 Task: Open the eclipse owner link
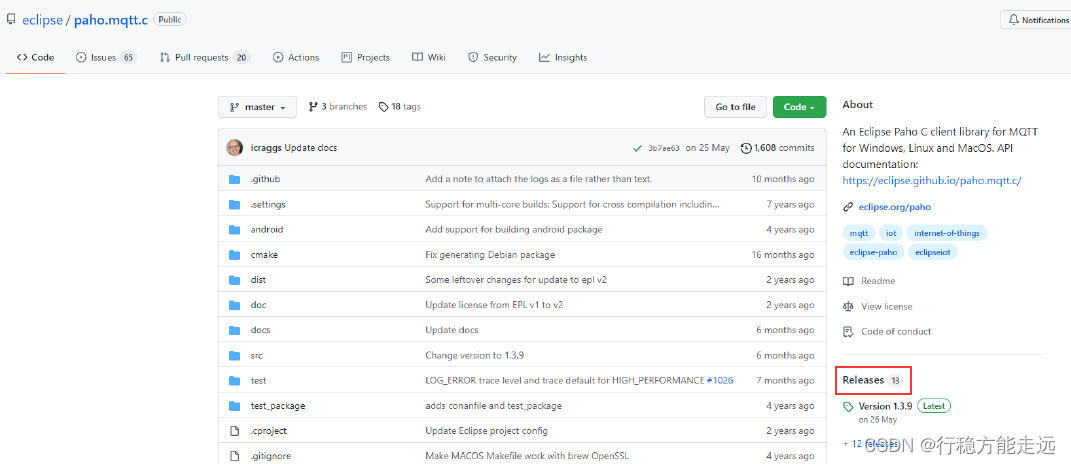[42, 20]
